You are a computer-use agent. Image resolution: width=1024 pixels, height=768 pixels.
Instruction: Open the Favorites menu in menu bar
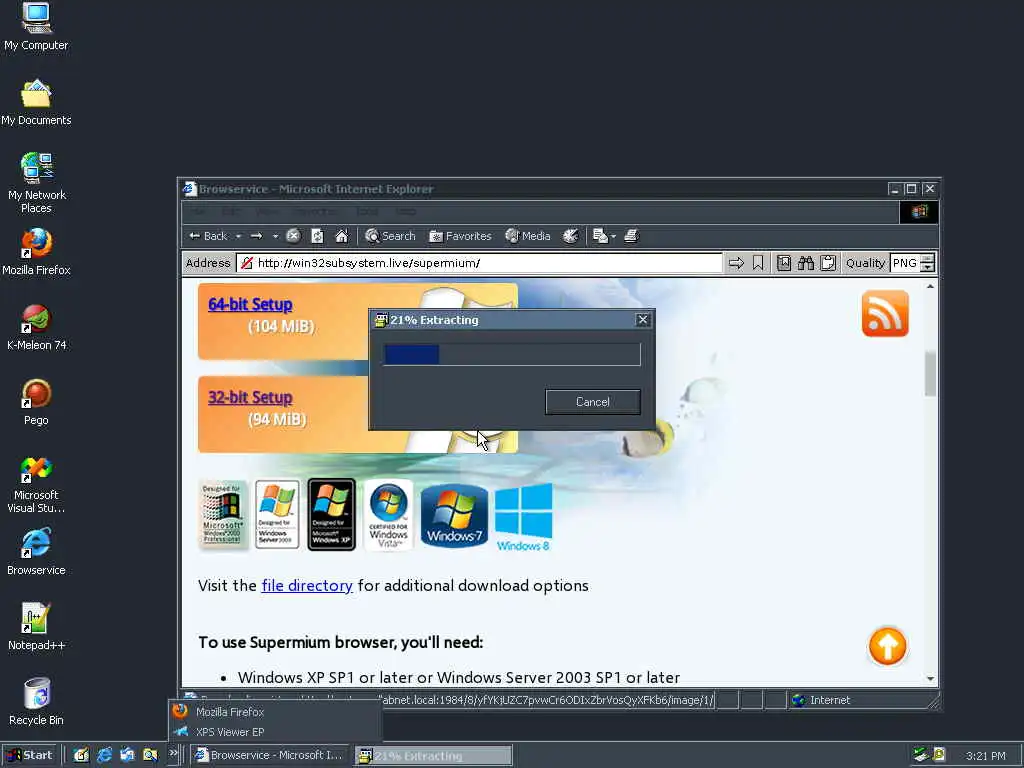click(x=315, y=212)
